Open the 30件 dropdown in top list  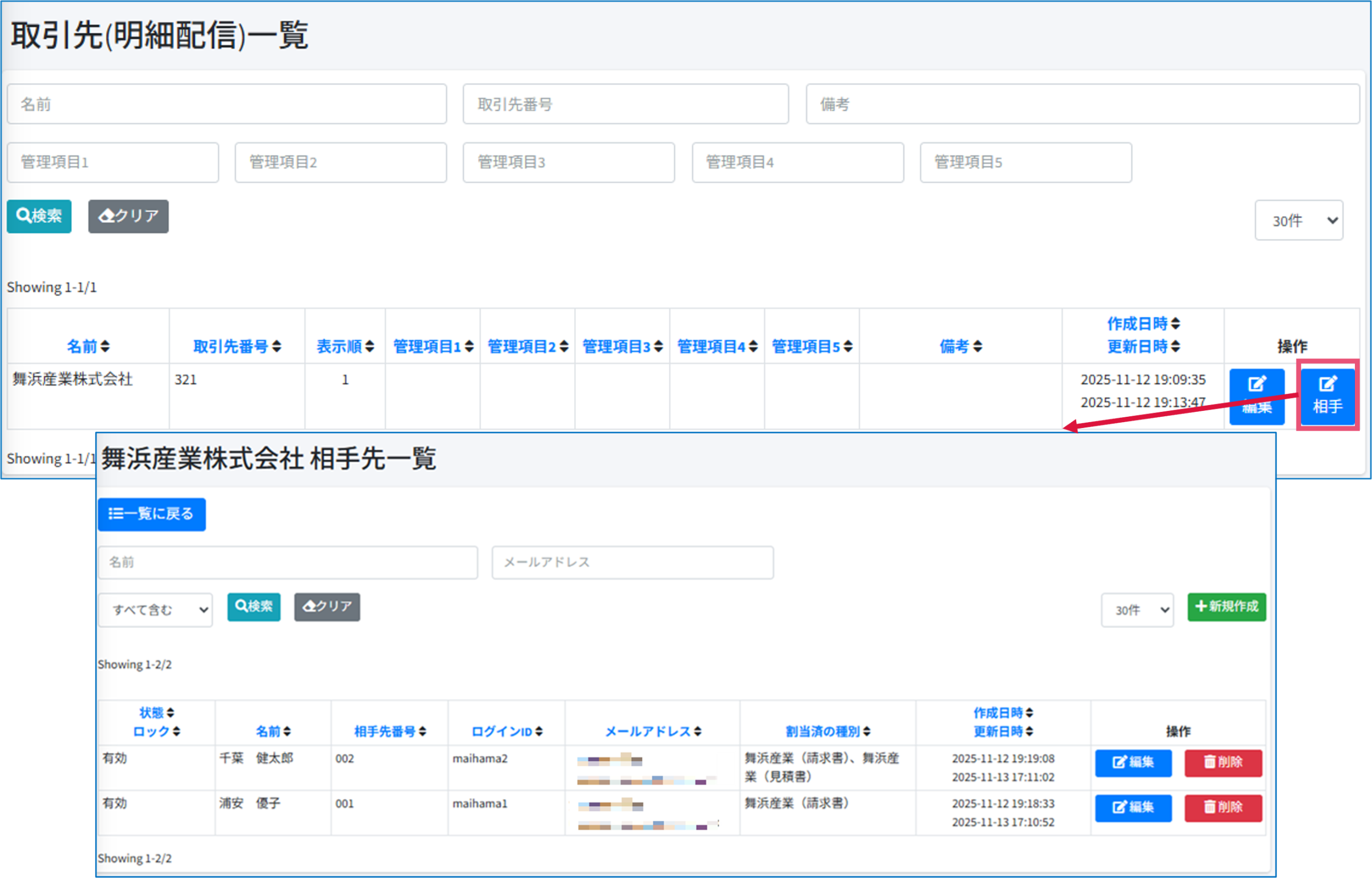tap(1299, 220)
